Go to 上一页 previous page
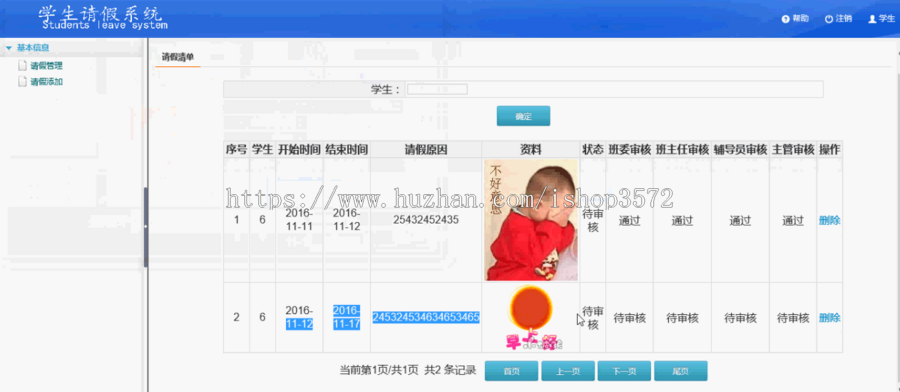 568,371
